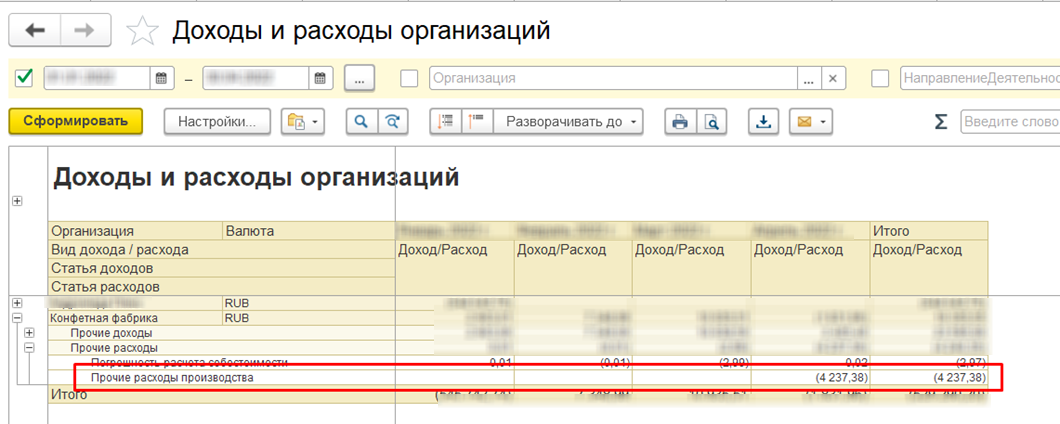Click the magnifier find icon in toolbar

361,121
